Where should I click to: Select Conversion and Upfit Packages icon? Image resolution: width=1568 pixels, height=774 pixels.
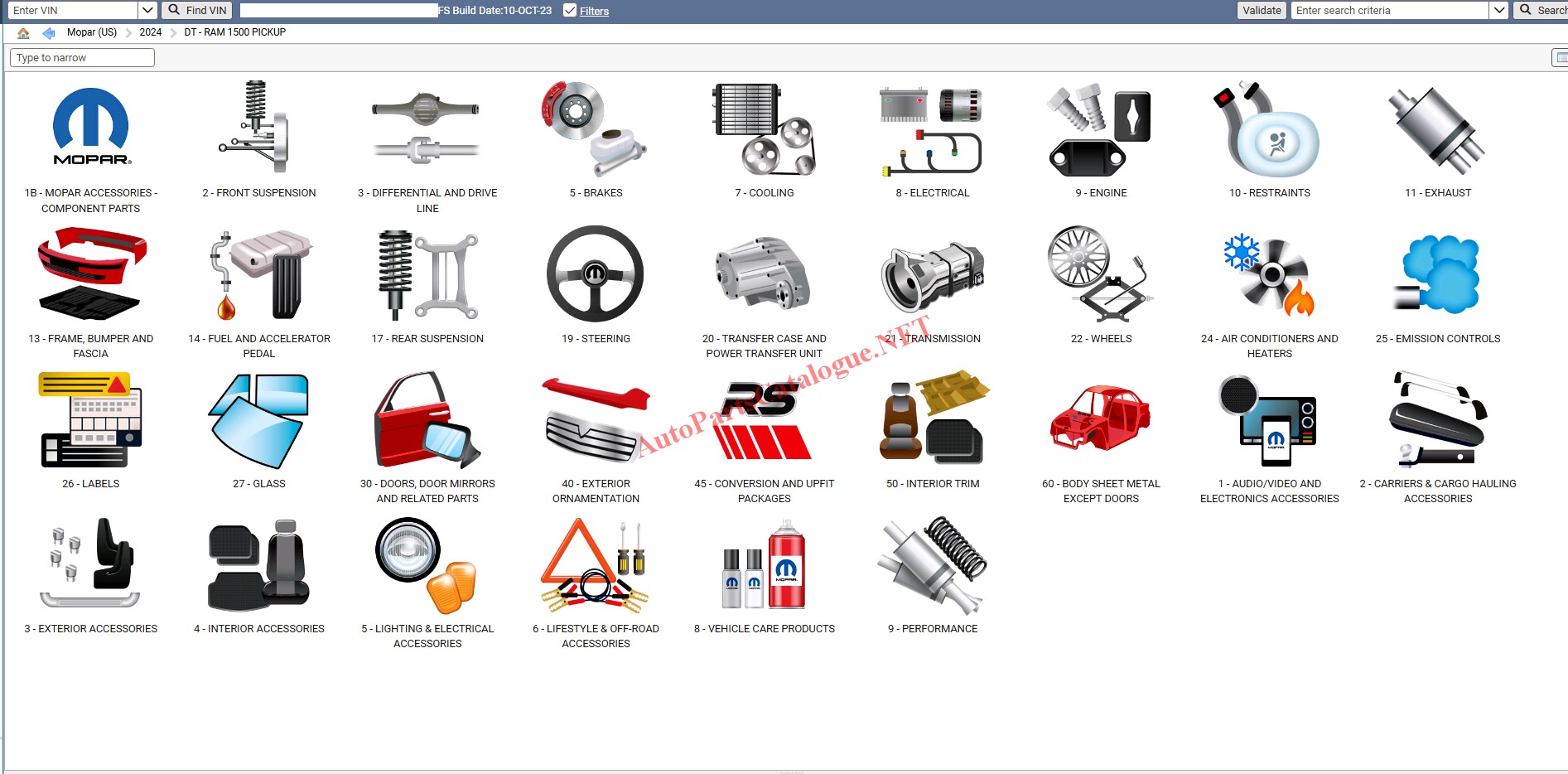[x=763, y=420]
